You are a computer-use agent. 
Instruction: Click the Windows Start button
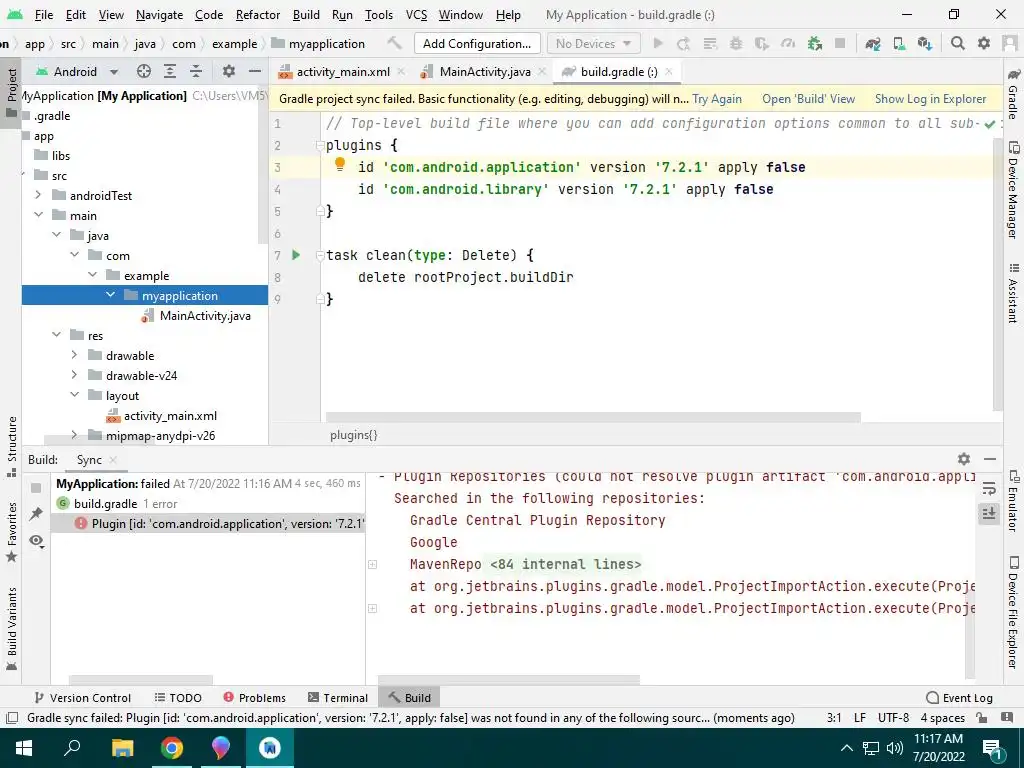[x=24, y=748]
